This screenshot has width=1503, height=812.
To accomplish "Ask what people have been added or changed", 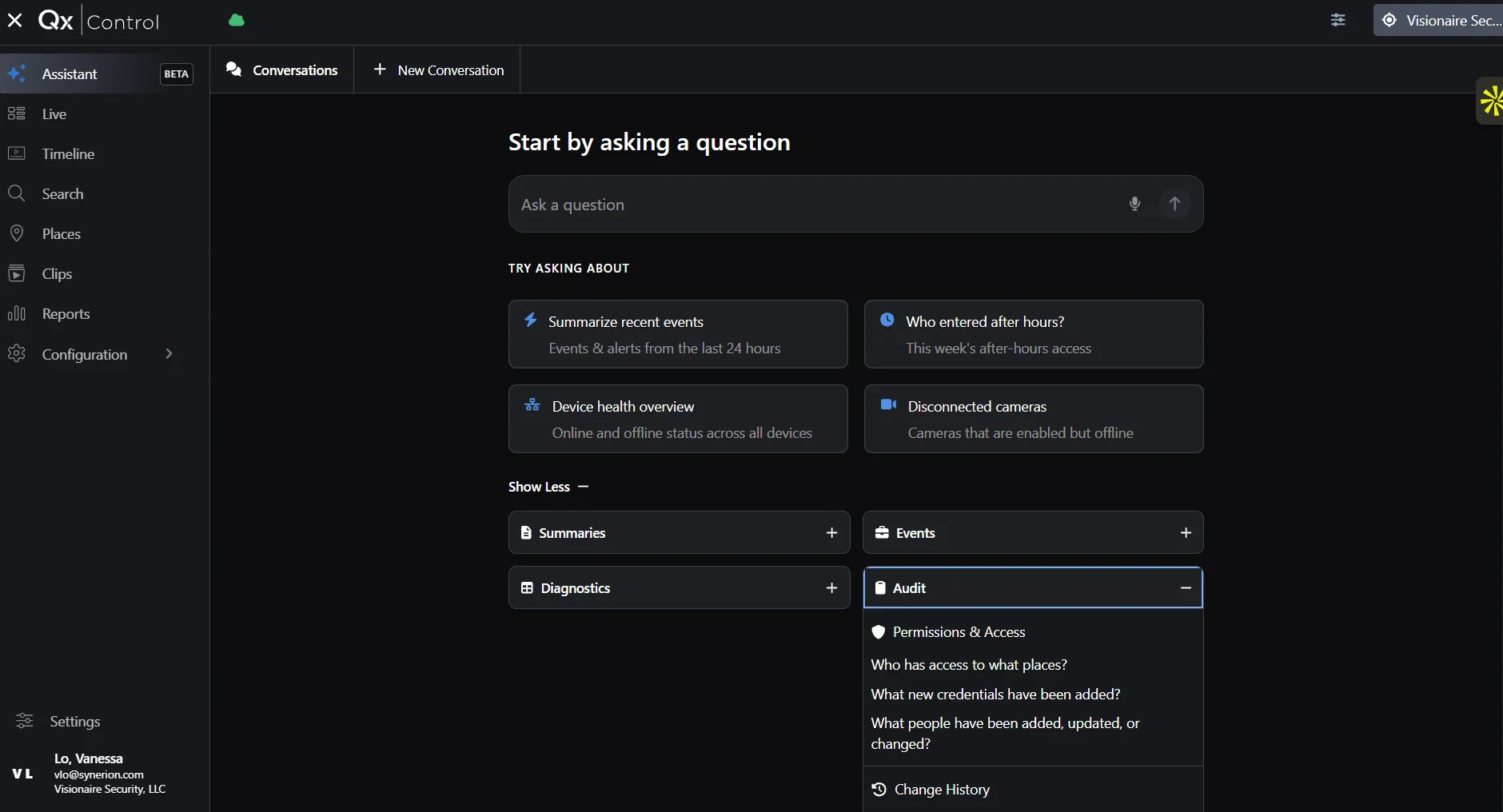I will pos(1005,733).
